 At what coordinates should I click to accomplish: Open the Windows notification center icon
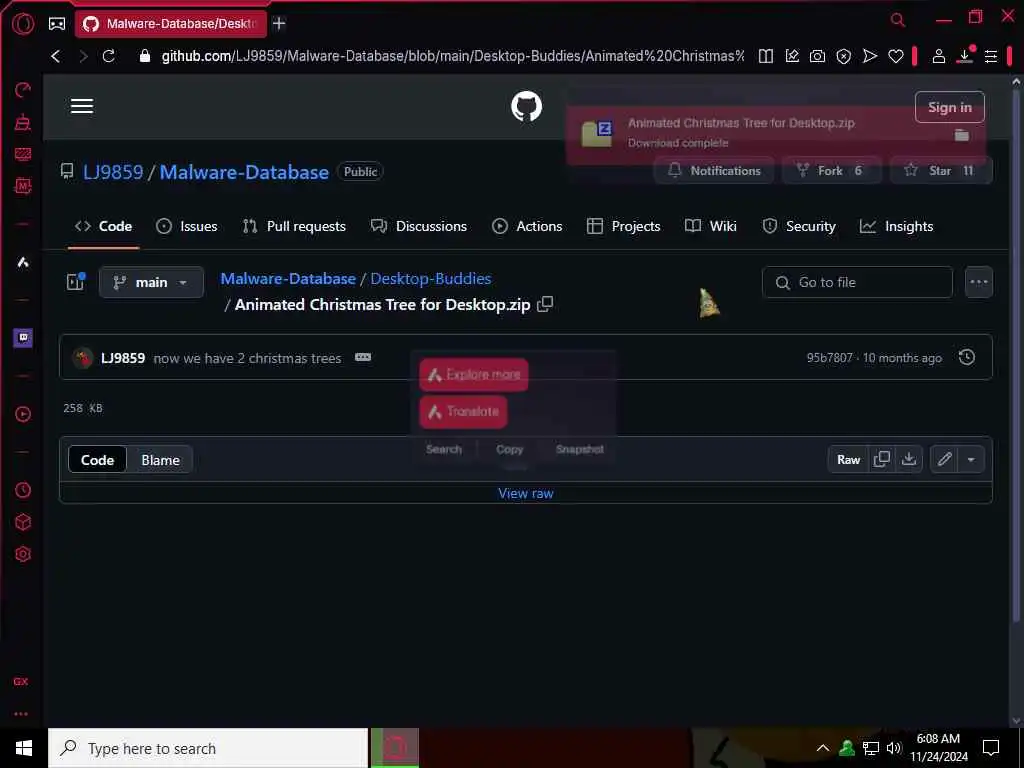(991, 748)
